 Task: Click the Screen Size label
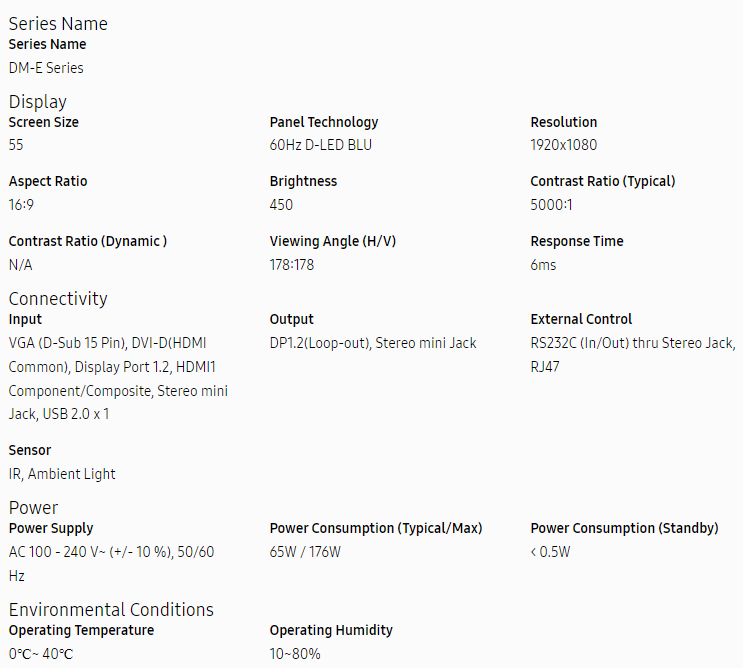pos(44,122)
